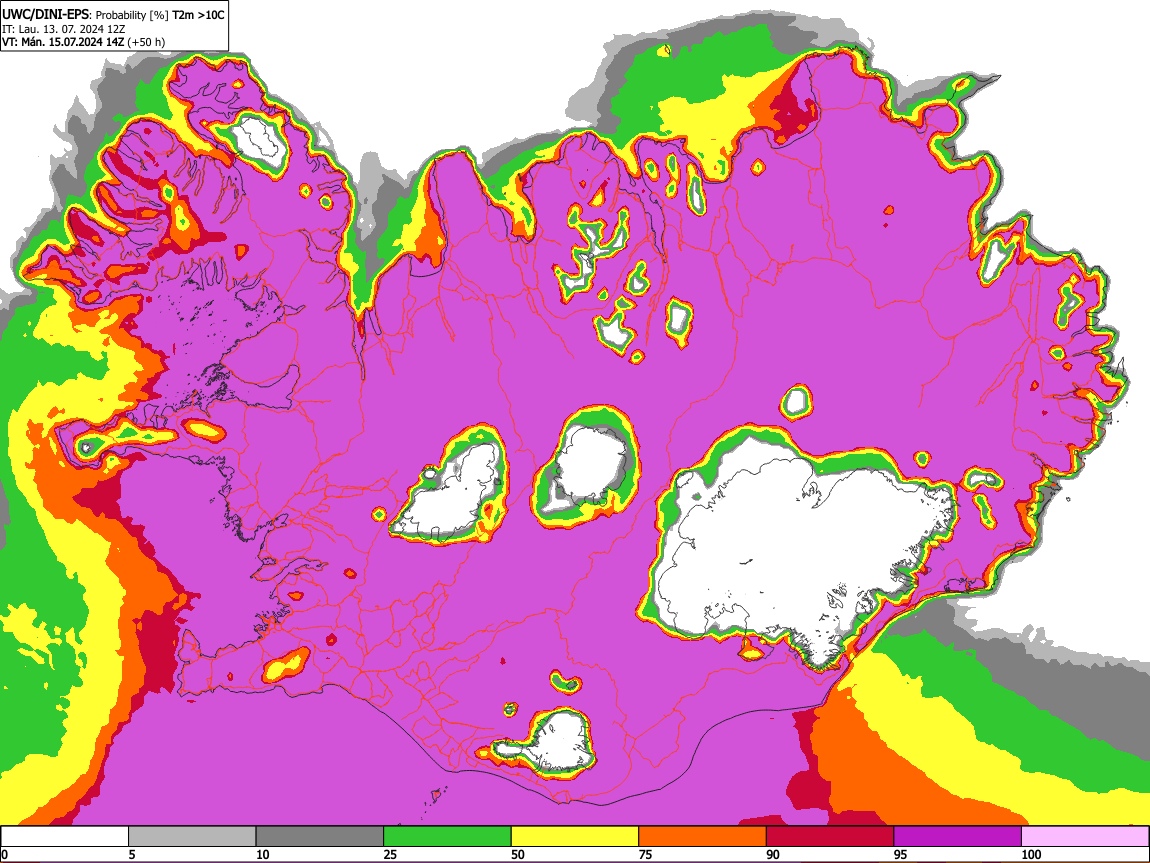Click the green 25–50% legend swatch
The width and height of the screenshot is (1150, 863).
447,836
